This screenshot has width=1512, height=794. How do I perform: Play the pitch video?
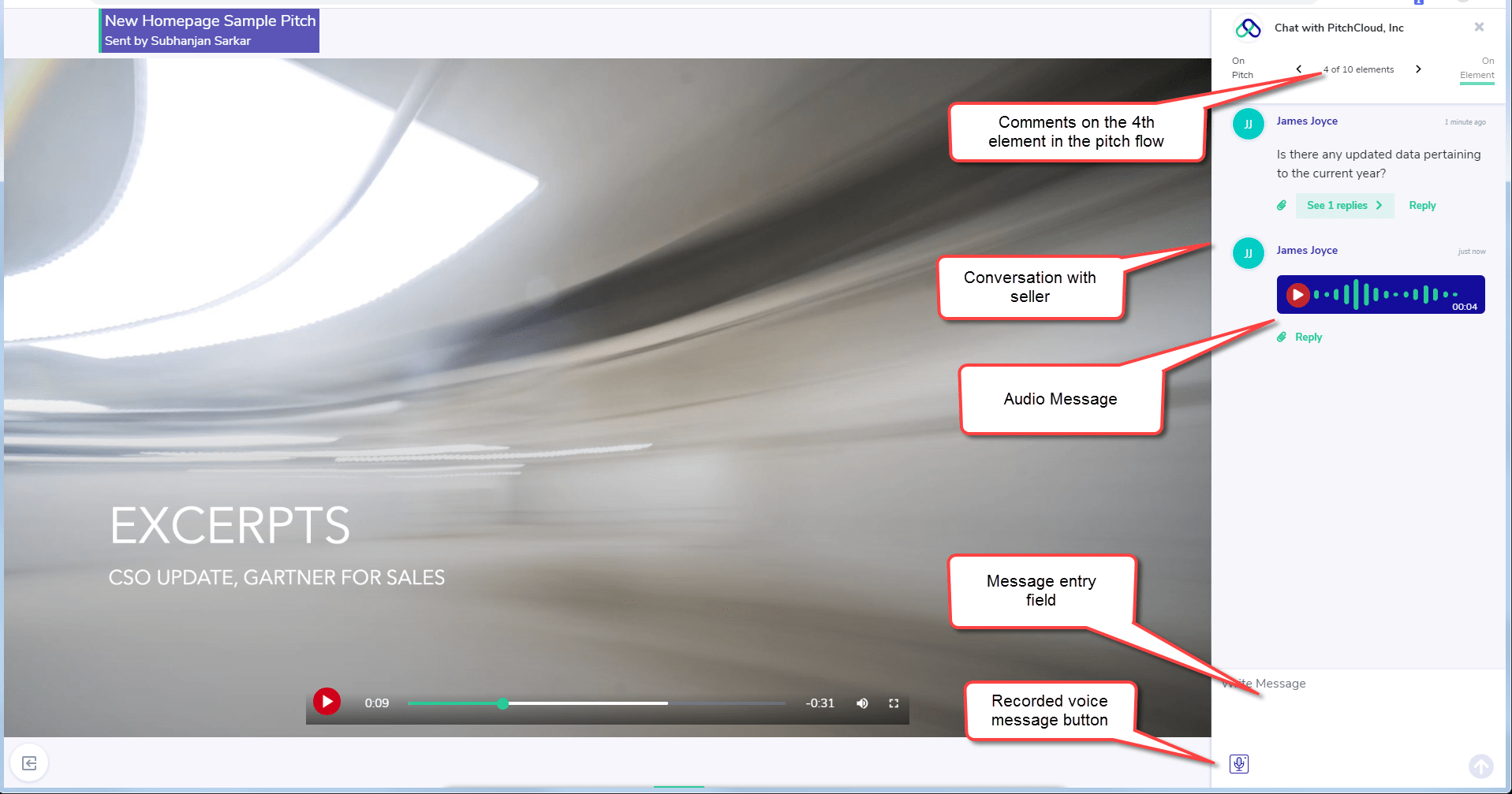[327, 701]
